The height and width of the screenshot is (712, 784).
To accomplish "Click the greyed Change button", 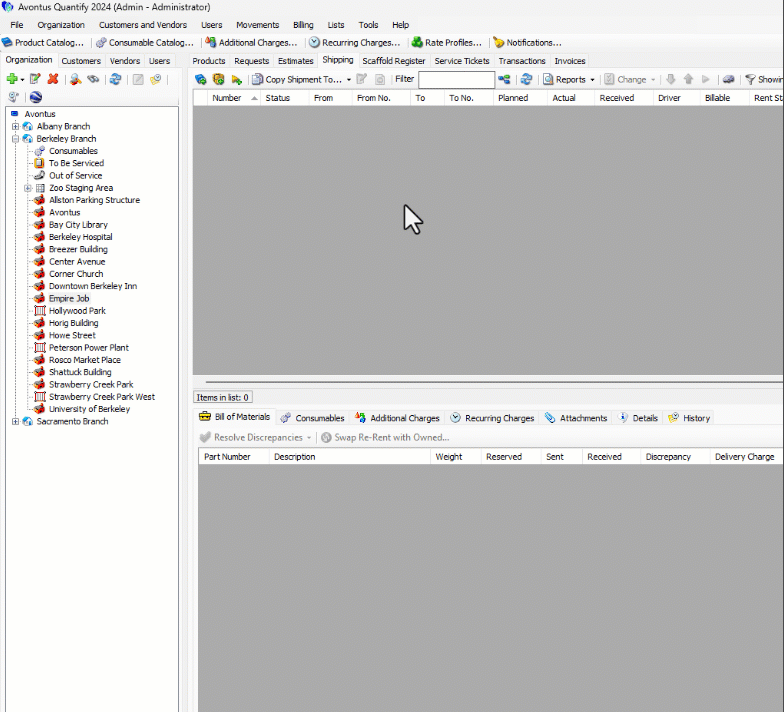I will coord(630,79).
